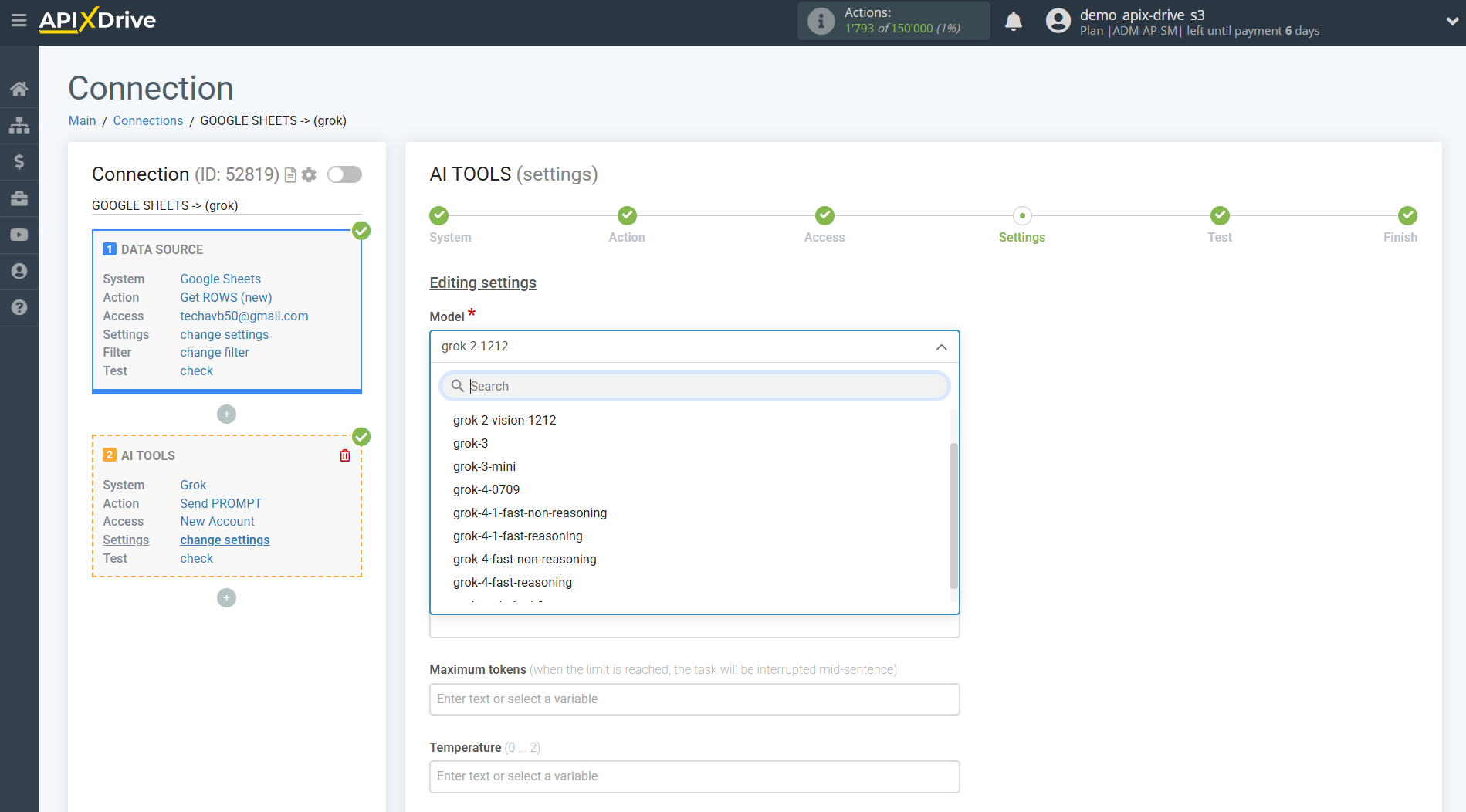This screenshot has height=812, width=1466.
Task: Open the YouTube video sidebar icon
Action: tap(19, 235)
